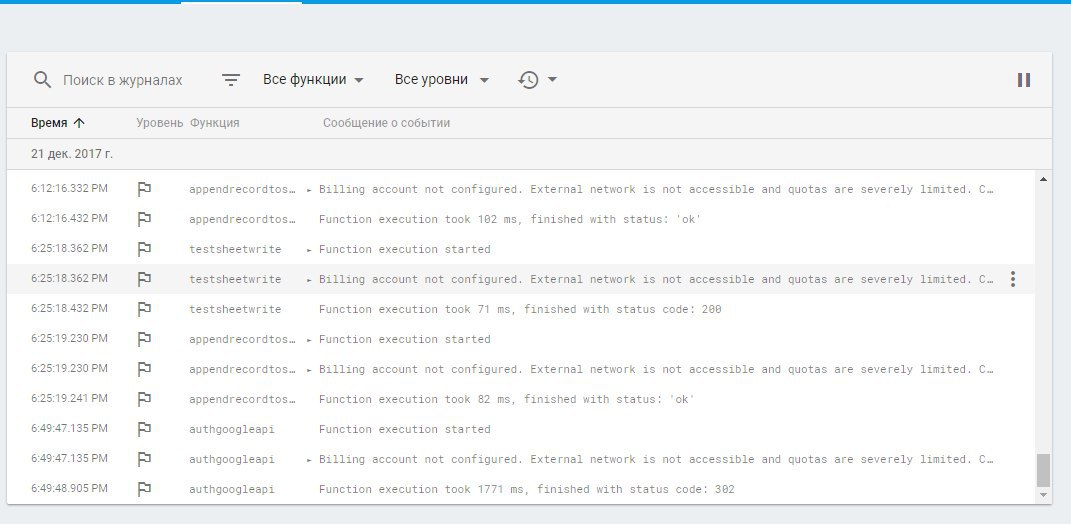Click the filter lines icon
The height and width of the screenshot is (524, 1071).
[231, 80]
